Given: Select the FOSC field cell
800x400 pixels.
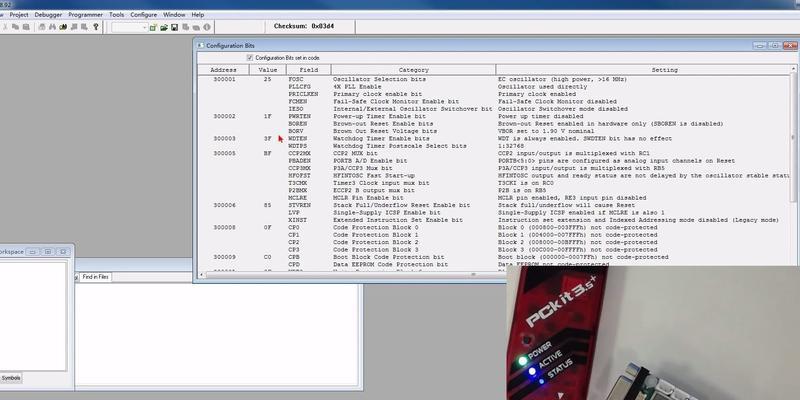Looking at the screenshot, I should tap(296, 80).
